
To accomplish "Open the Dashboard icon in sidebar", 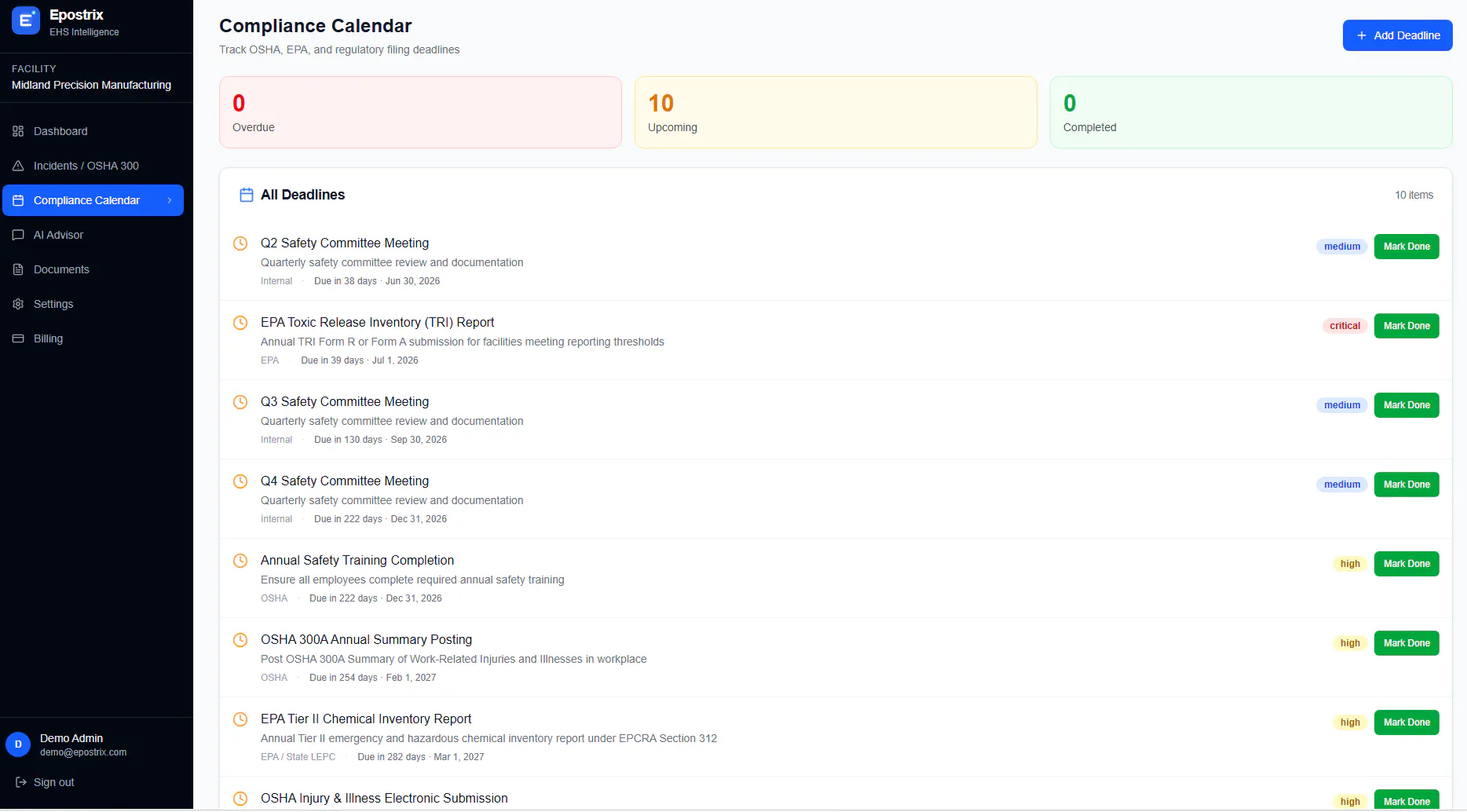I will (18, 131).
